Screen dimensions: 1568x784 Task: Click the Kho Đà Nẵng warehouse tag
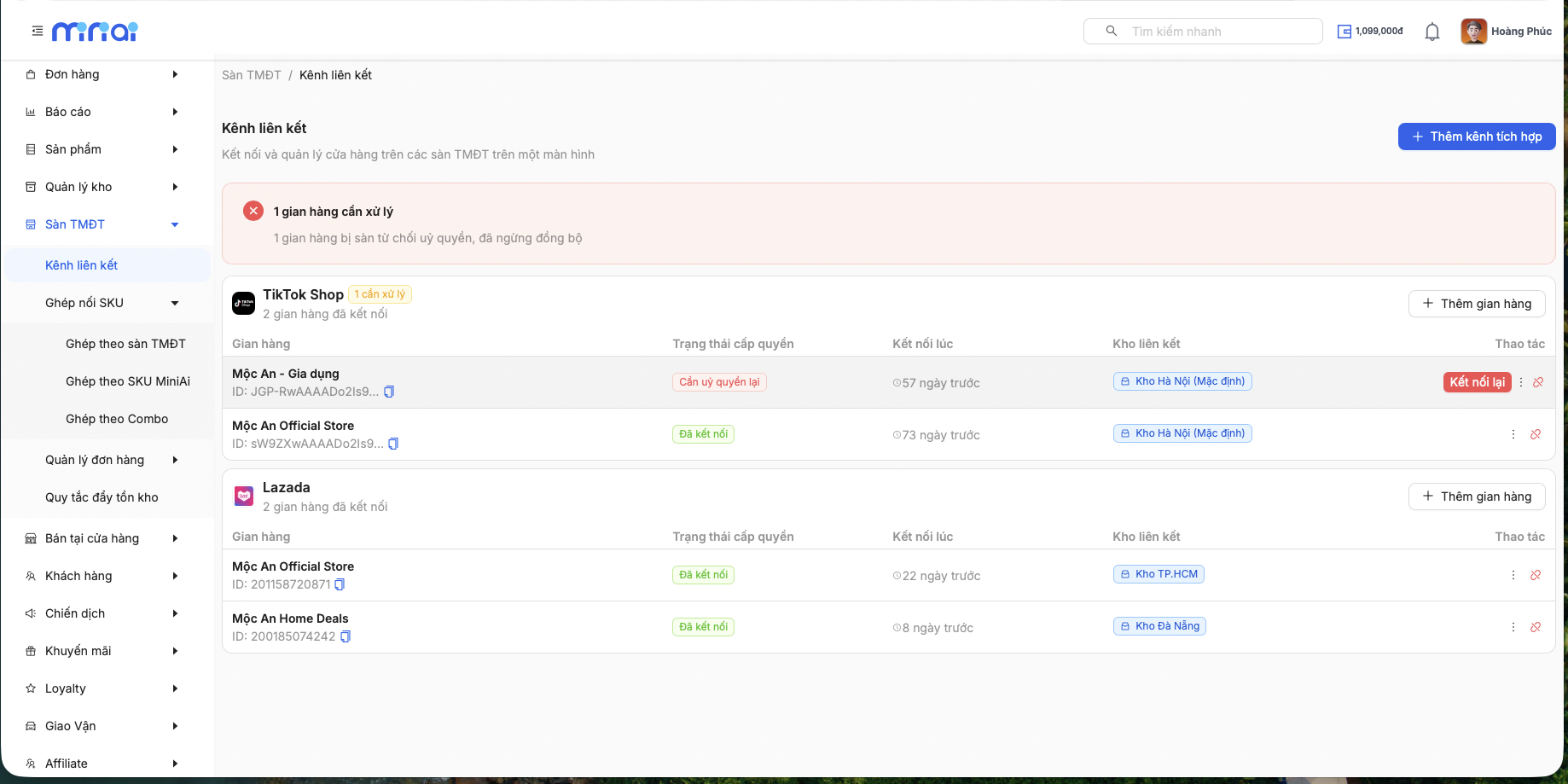point(1159,626)
